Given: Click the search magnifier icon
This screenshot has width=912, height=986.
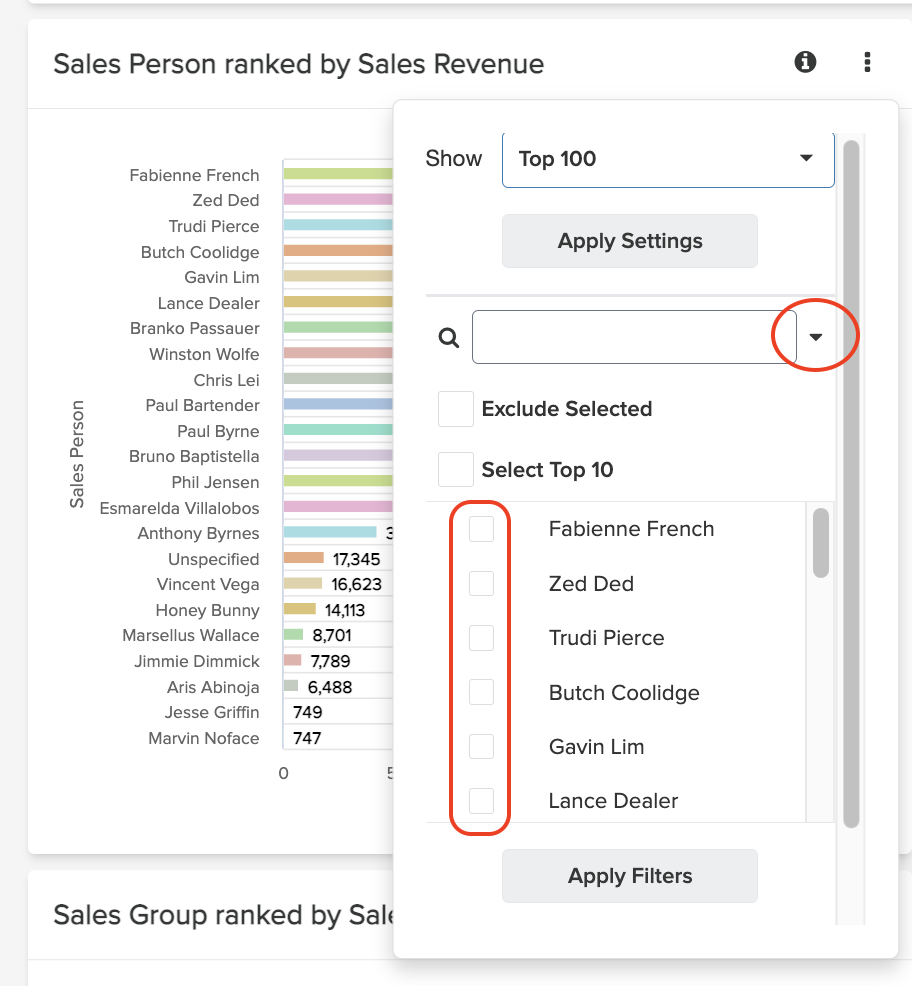Looking at the screenshot, I should 447,337.
